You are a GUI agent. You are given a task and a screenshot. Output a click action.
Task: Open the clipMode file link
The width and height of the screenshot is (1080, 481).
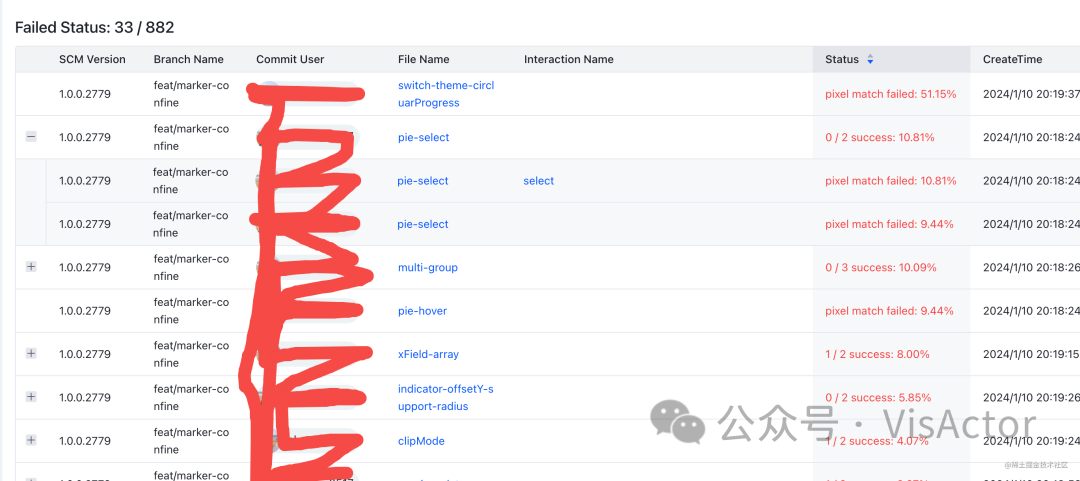(422, 441)
